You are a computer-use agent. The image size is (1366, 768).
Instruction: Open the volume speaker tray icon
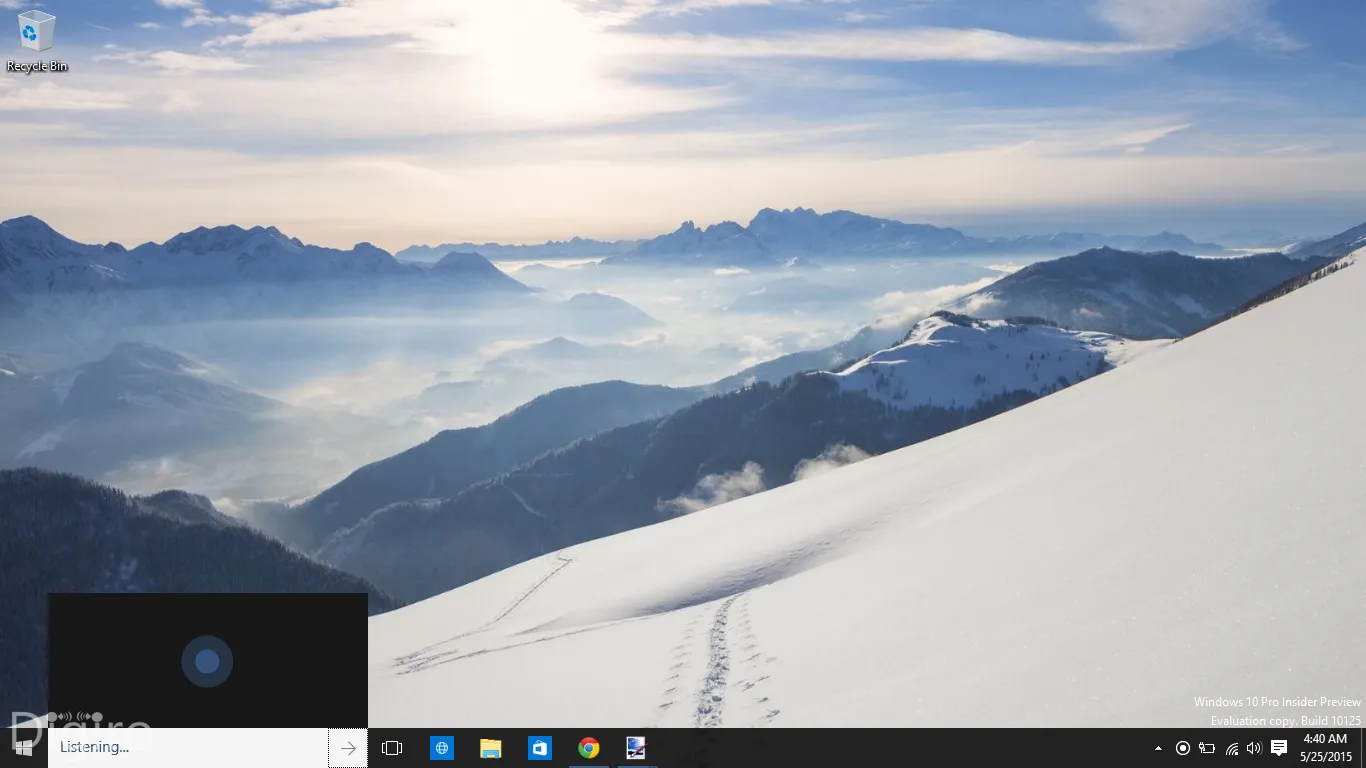click(1255, 748)
